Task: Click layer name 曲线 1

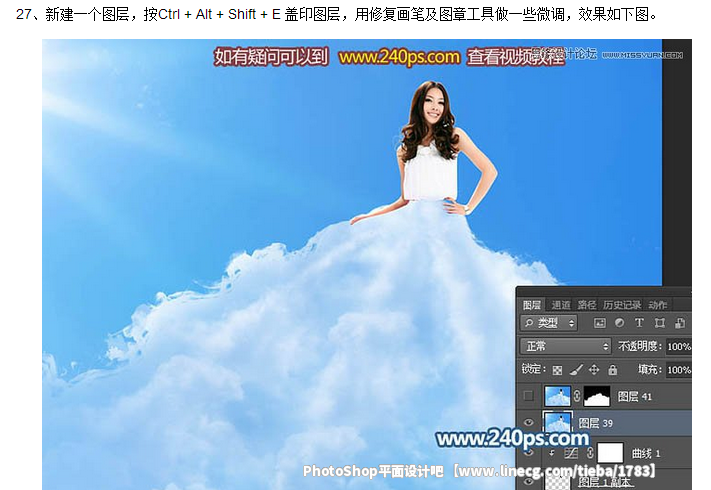Action: pos(646,453)
